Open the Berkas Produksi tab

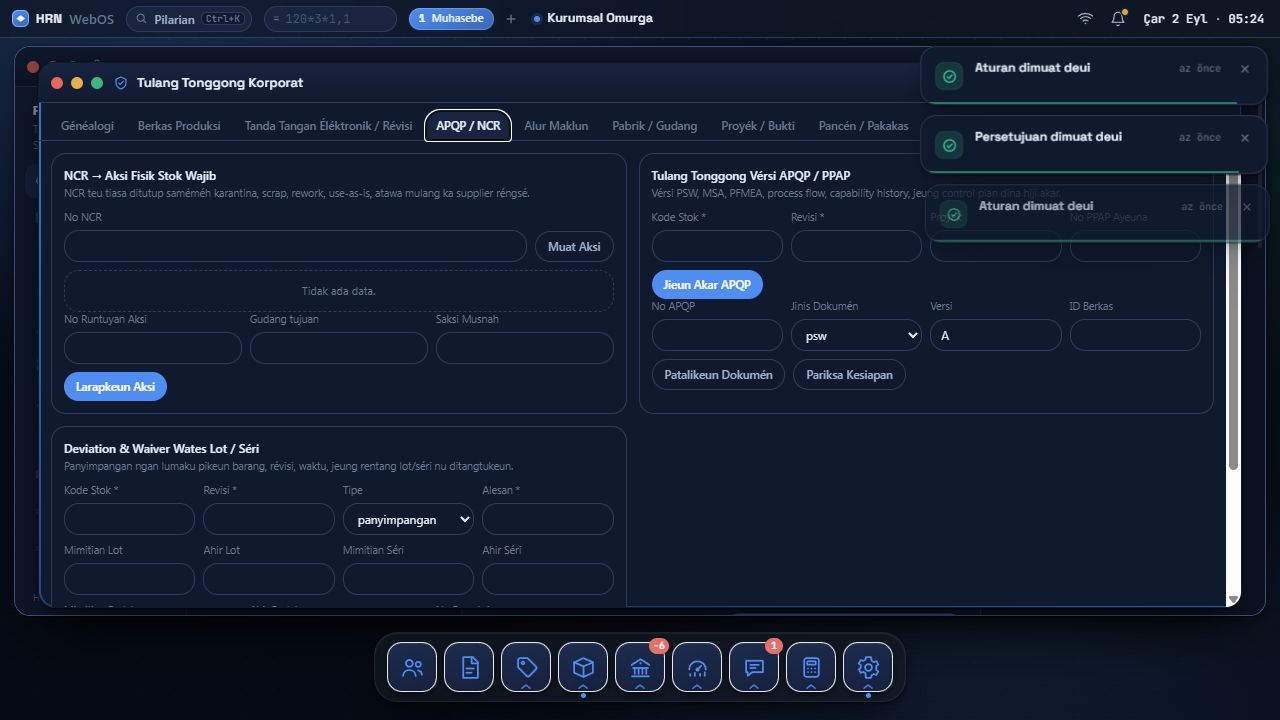179,126
